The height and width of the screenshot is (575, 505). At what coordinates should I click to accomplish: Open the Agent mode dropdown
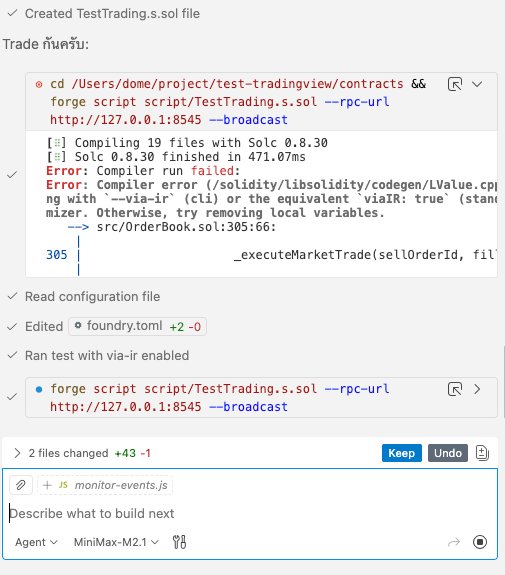point(36,542)
